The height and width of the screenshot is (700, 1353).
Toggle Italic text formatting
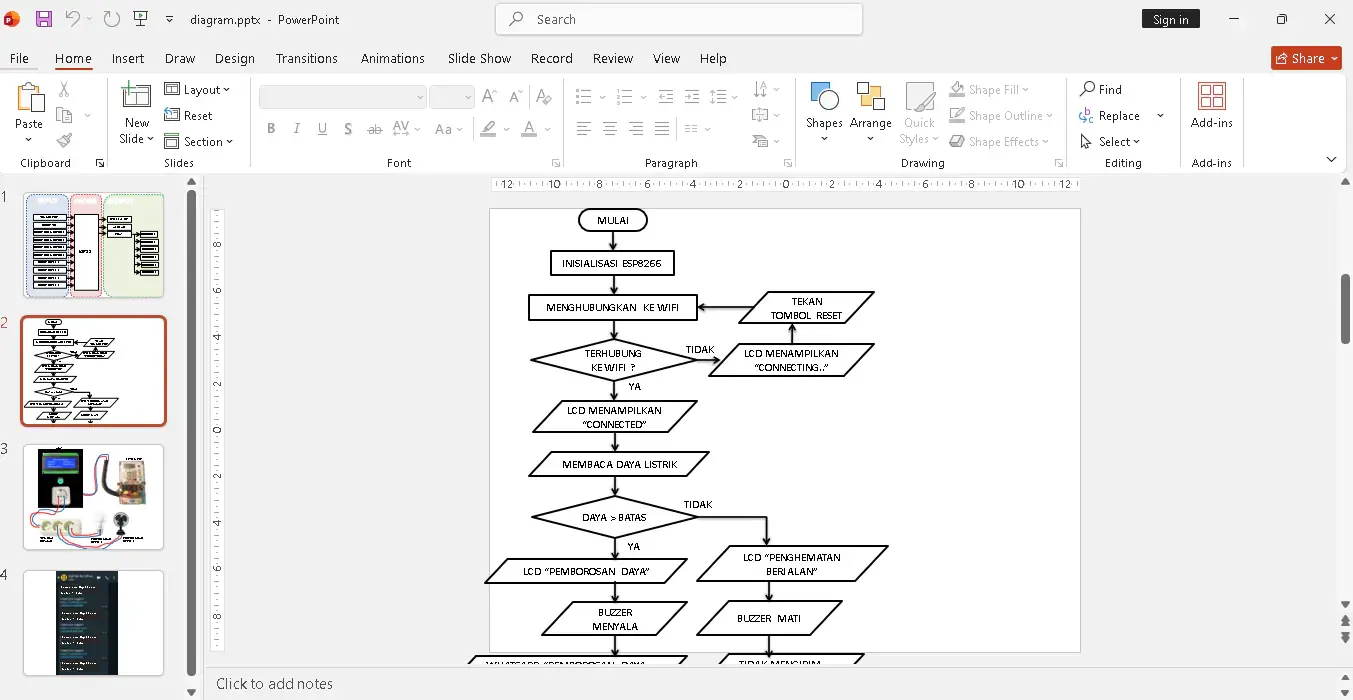click(x=296, y=129)
